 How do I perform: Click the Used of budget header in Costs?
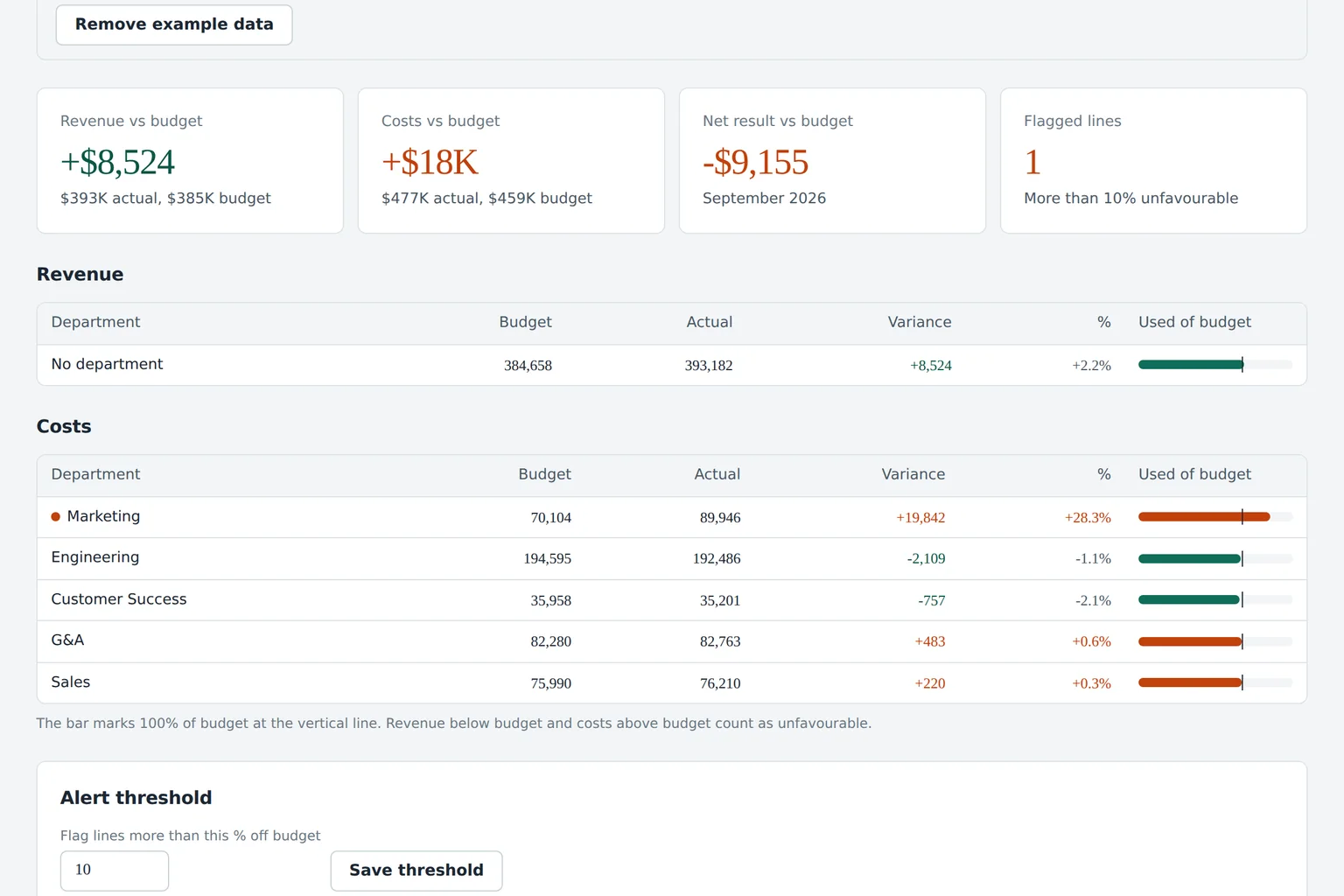pos(1194,474)
